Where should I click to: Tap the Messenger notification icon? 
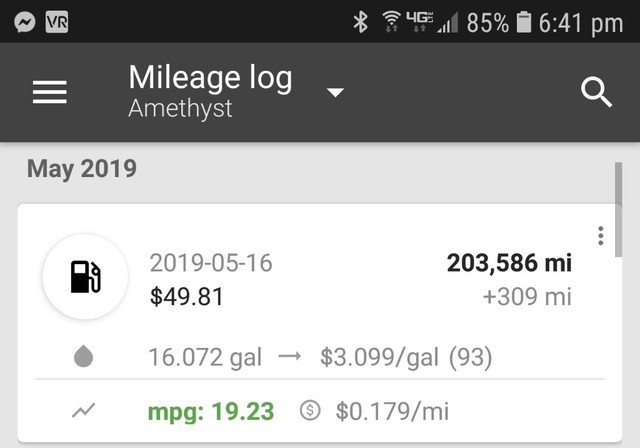pyautogui.click(x=24, y=22)
